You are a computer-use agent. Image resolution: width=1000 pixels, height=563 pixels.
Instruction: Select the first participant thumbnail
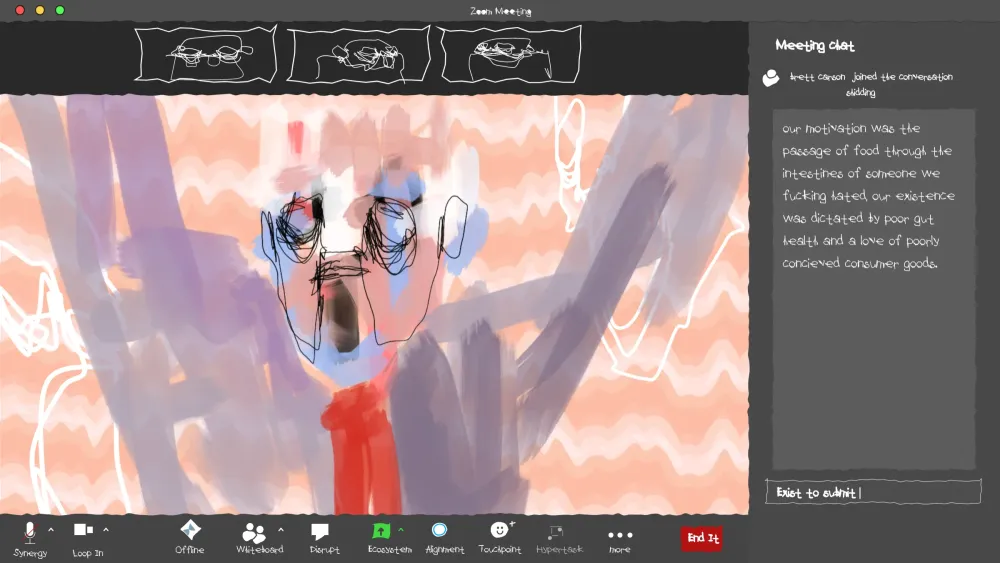tap(205, 54)
